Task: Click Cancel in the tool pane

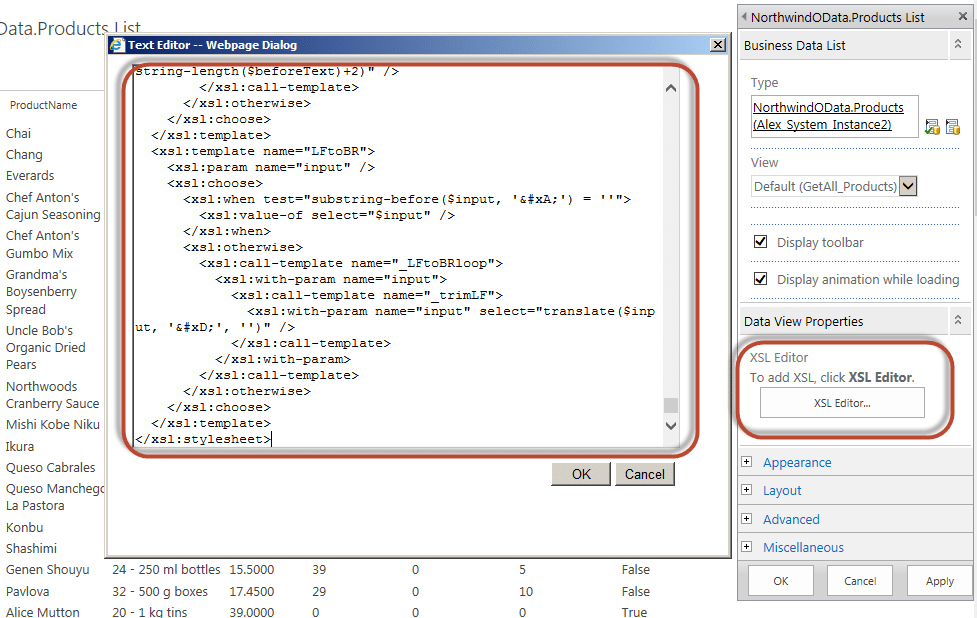Action: pyautogui.click(x=860, y=581)
